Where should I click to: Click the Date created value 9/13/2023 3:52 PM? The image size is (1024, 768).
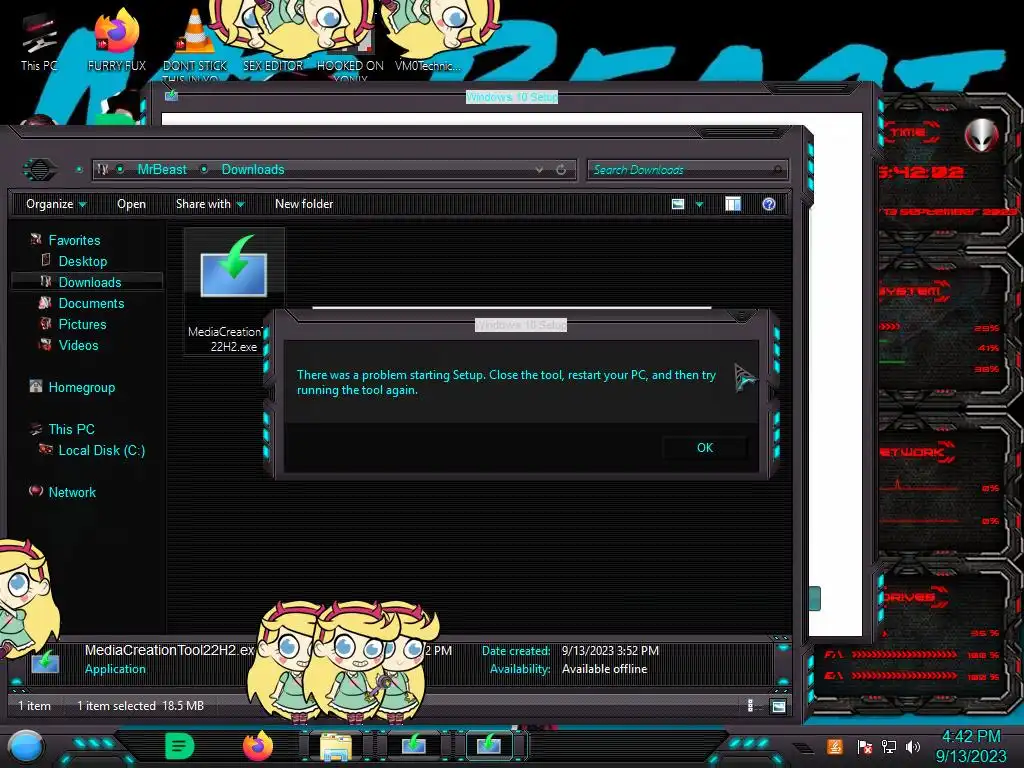pos(610,651)
